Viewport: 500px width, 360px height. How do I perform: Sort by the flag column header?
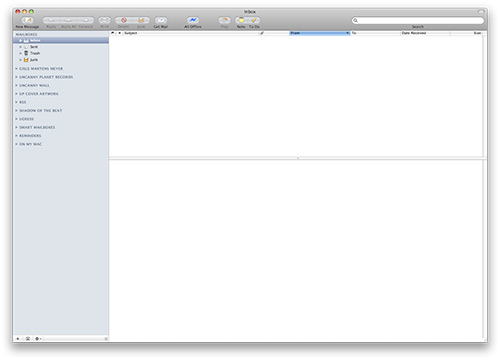[x=113, y=33]
